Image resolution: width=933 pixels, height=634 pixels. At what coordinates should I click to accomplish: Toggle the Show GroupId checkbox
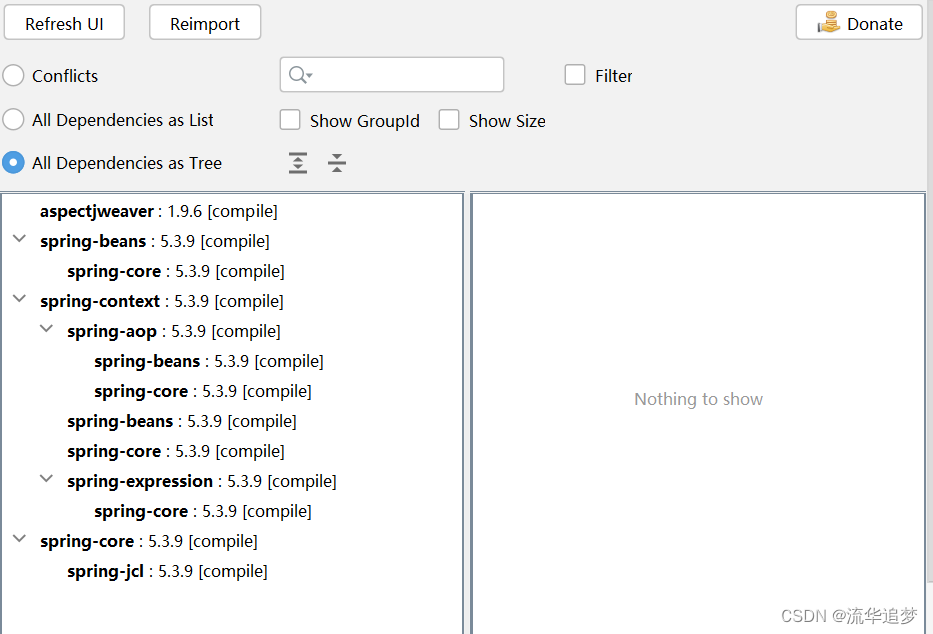(x=290, y=120)
